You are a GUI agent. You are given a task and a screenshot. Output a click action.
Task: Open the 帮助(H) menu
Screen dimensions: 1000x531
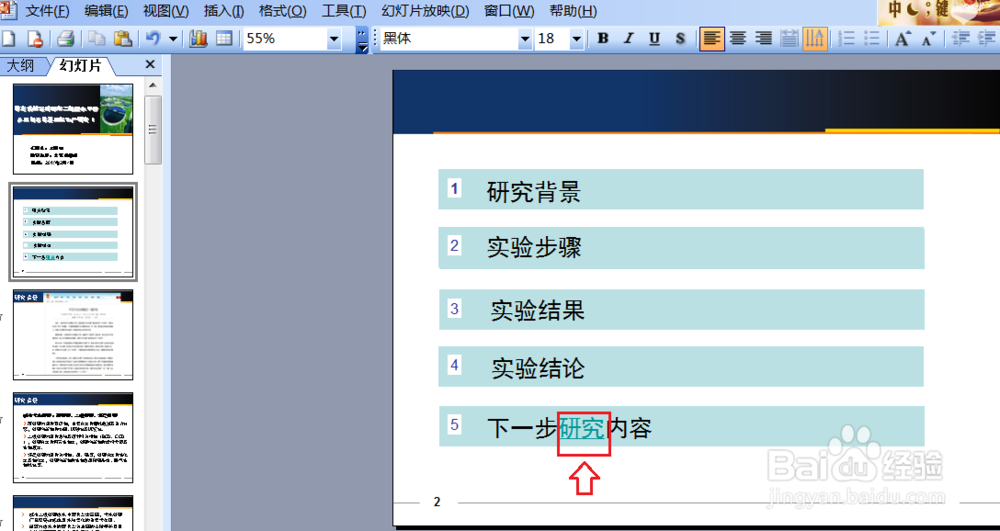pos(573,11)
